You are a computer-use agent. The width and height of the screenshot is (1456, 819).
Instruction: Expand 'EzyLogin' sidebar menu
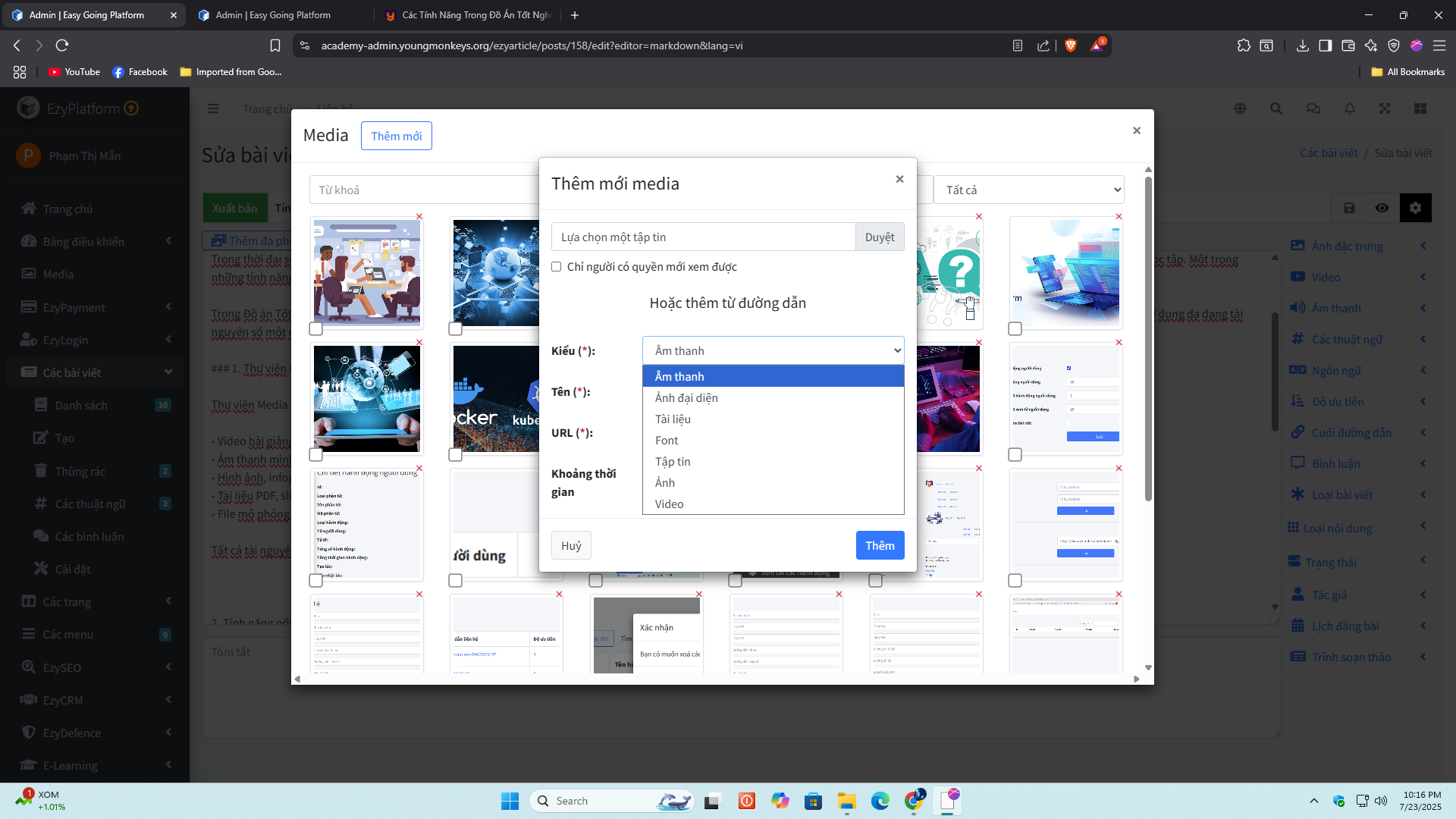click(x=95, y=340)
